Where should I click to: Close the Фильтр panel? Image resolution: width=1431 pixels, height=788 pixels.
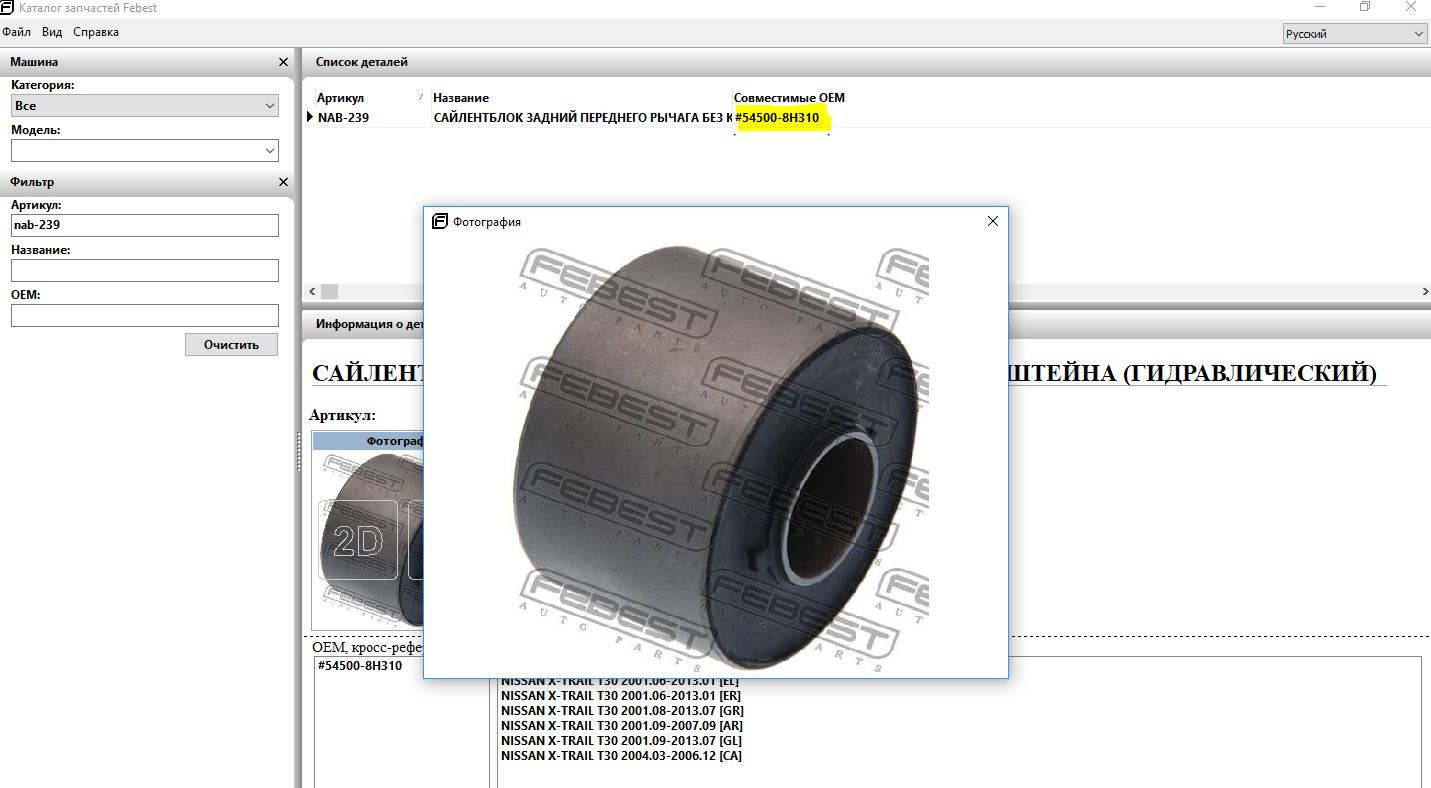pos(283,182)
